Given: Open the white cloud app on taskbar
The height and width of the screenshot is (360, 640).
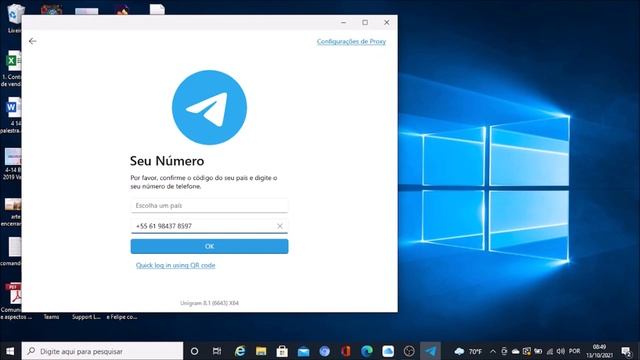Looking at the screenshot, I should (x=388, y=351).
